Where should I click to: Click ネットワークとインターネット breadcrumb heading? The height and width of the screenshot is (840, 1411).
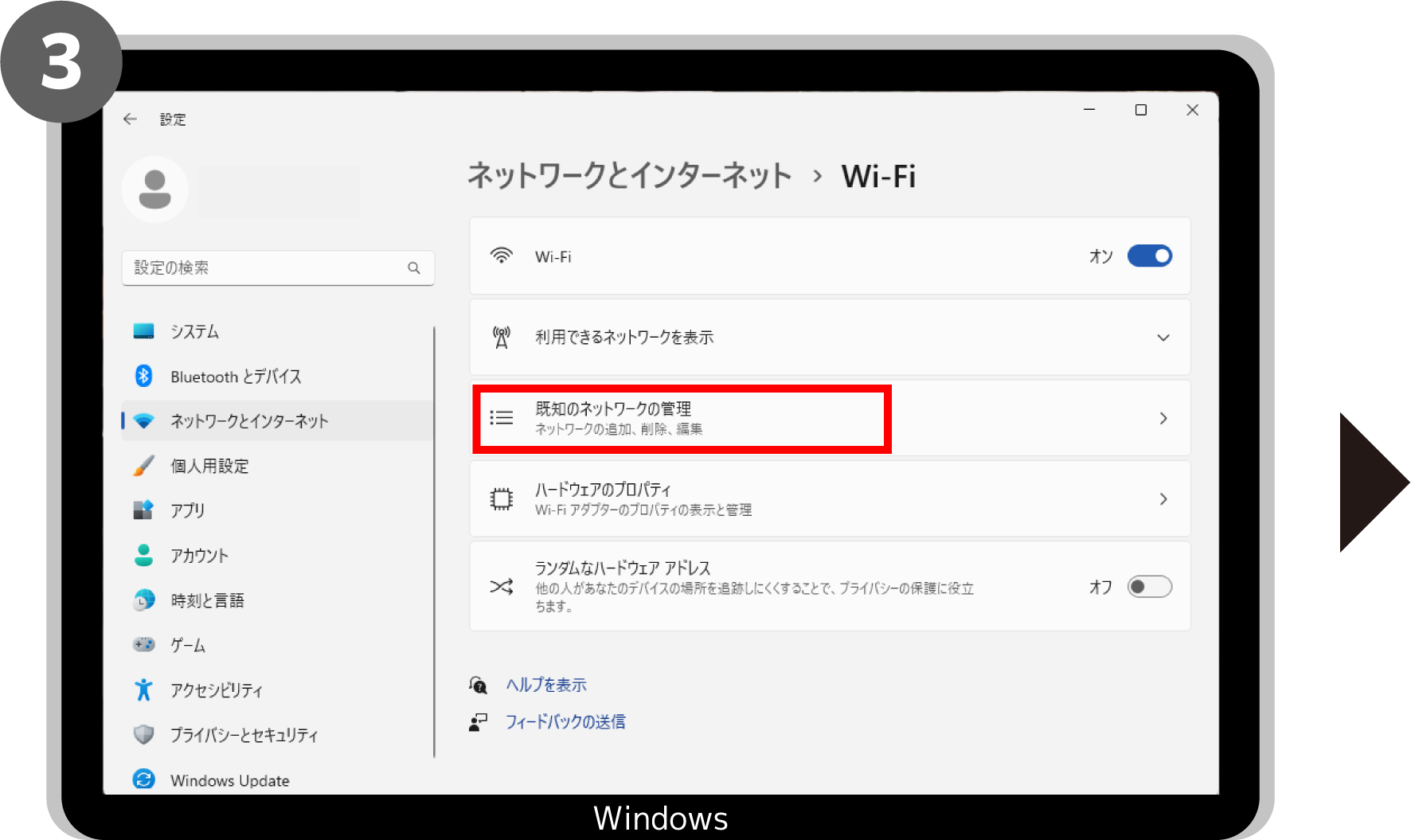click(629, 176)
